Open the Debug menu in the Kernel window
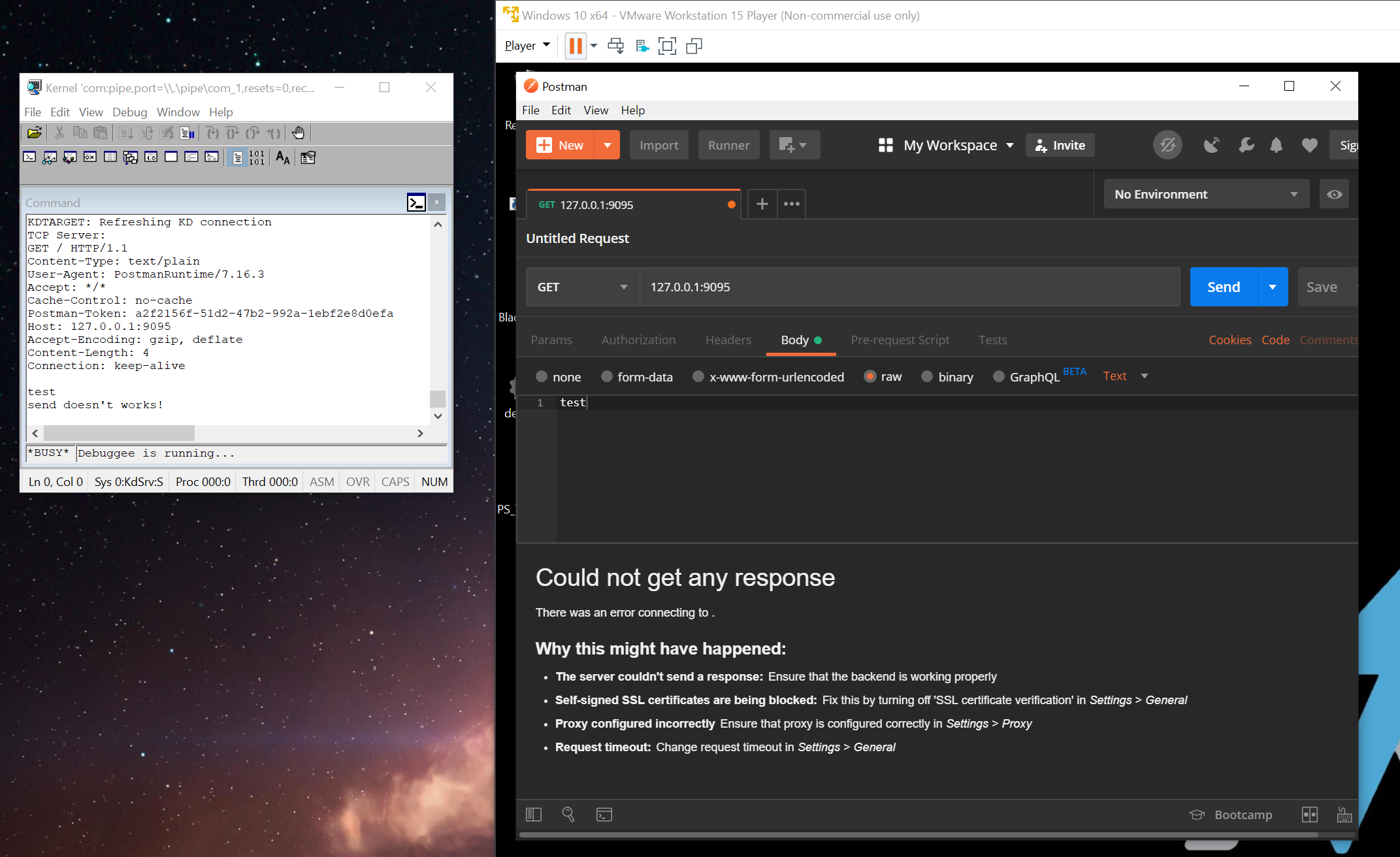Image resolution: width=1400 pixels, height=857 pixels. [129, 112]
